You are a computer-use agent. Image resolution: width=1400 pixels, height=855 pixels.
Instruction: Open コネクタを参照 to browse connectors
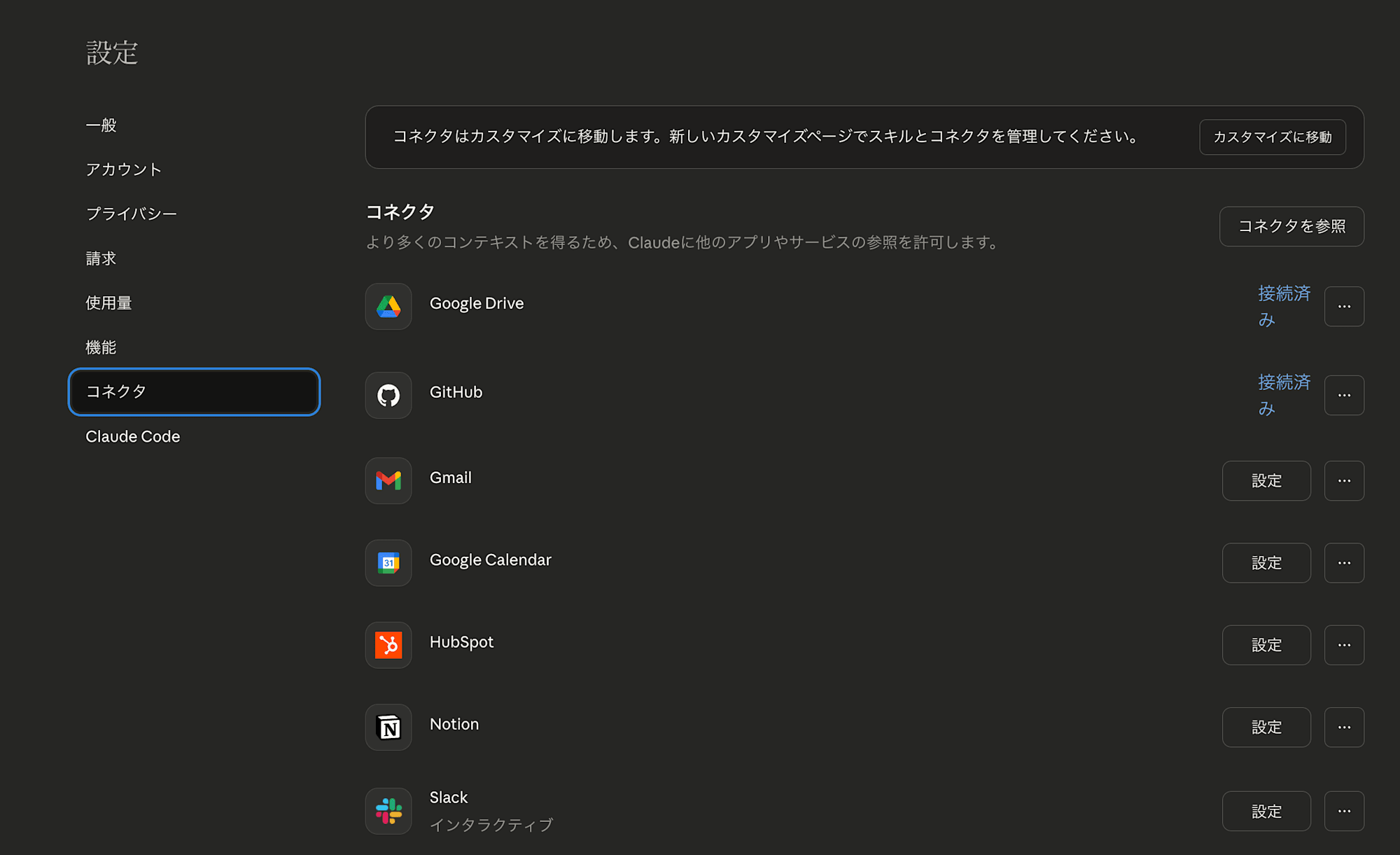pos(1291,226)
